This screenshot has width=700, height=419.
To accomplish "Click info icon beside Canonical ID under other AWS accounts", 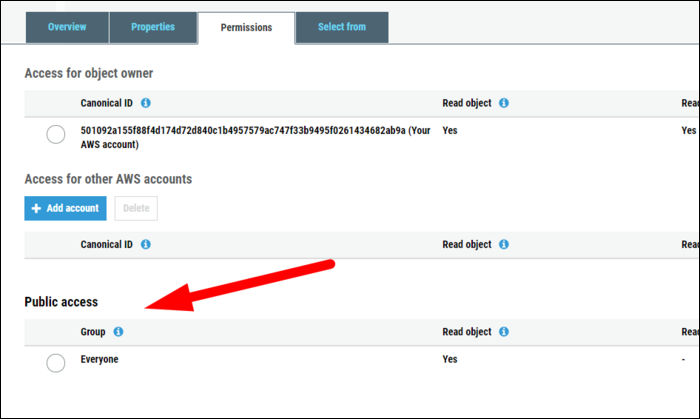I will 146,245.
